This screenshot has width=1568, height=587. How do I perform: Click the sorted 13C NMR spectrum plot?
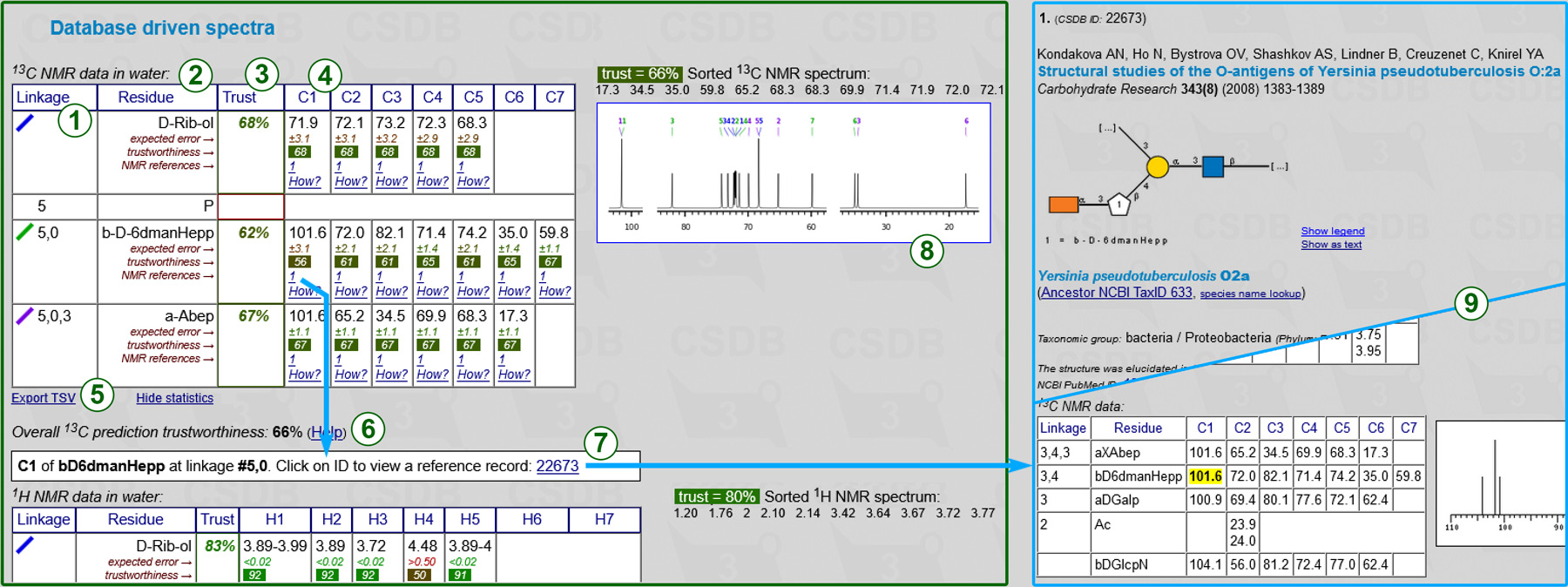tap(794, 172)
